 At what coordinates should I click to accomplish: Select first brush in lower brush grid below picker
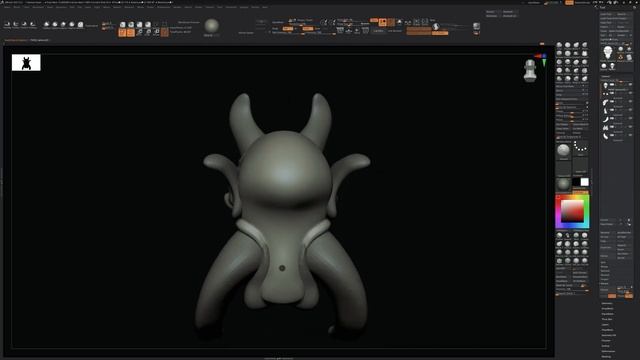coord(559,236)
